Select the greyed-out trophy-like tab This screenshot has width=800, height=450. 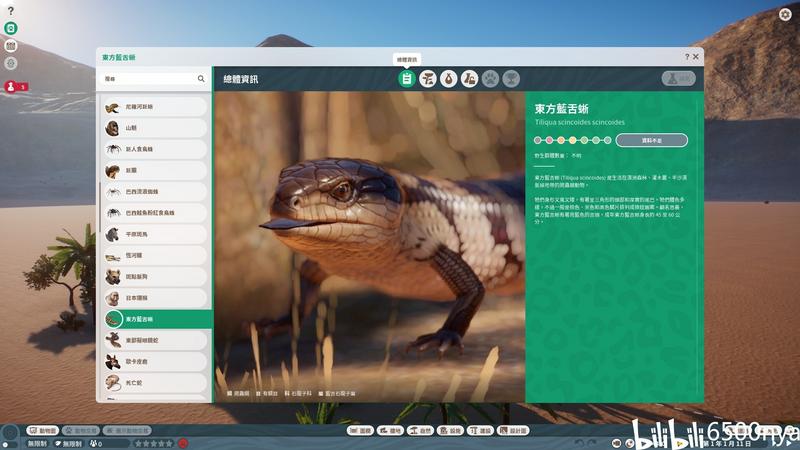coord(511,79)
